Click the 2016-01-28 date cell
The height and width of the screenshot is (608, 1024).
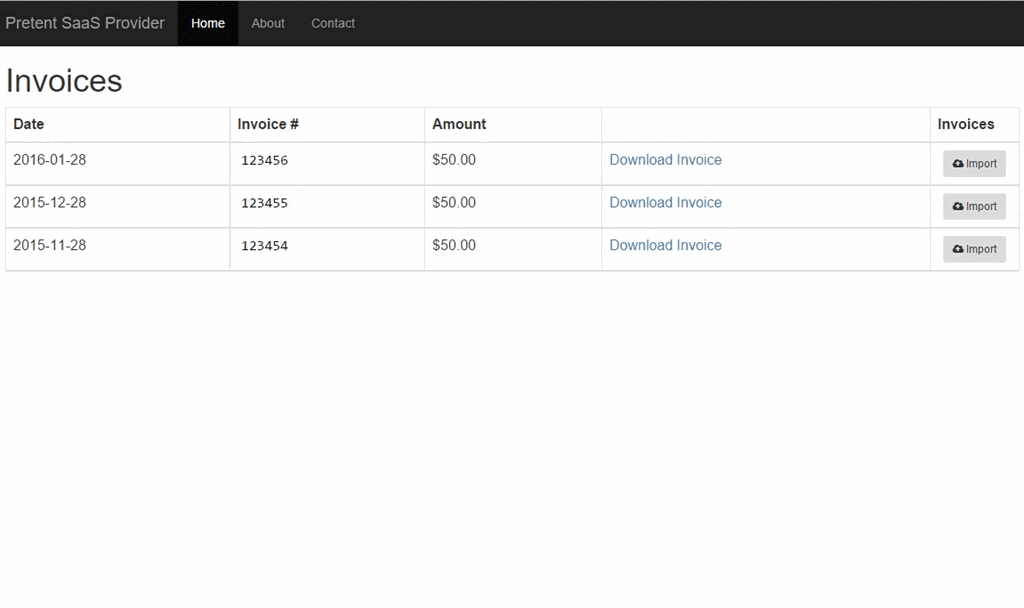point(50,160)
